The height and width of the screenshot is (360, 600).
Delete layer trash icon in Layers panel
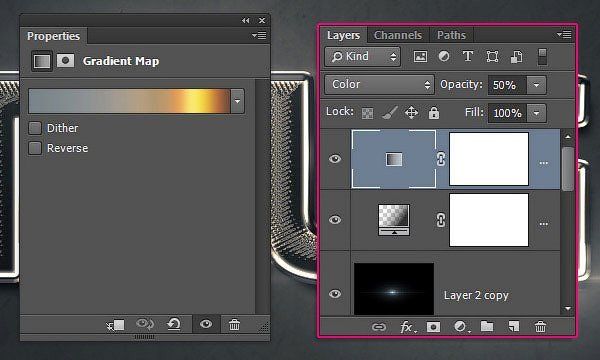(540, 327)
